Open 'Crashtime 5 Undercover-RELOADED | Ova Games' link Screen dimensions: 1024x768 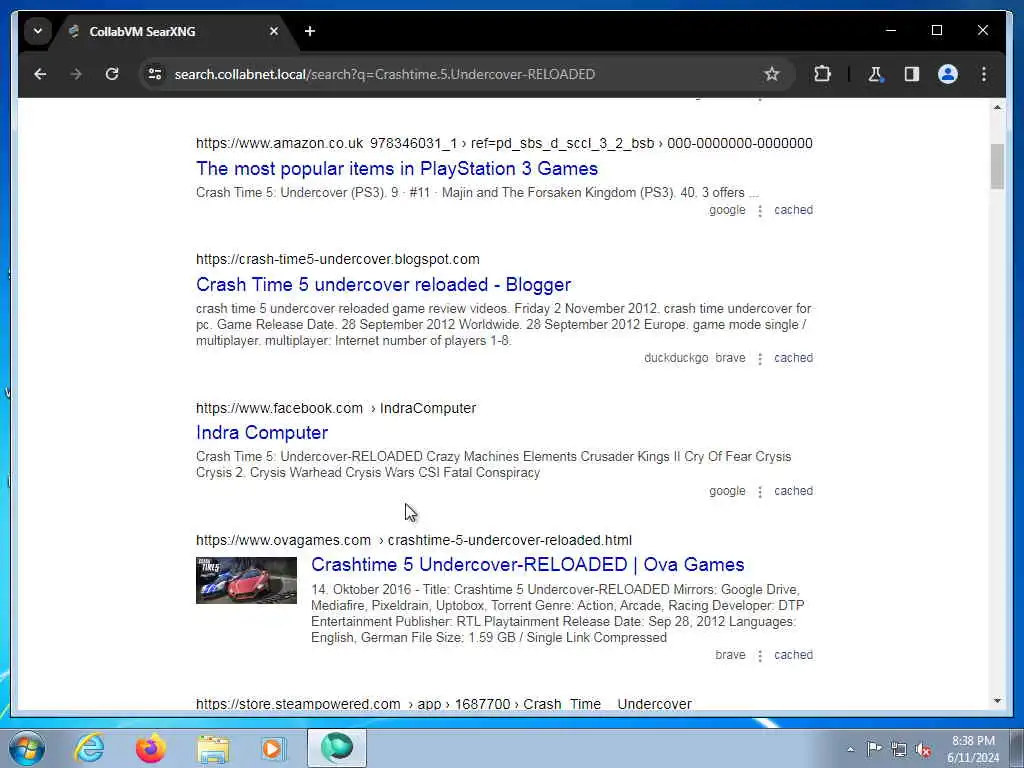point(528,564)
